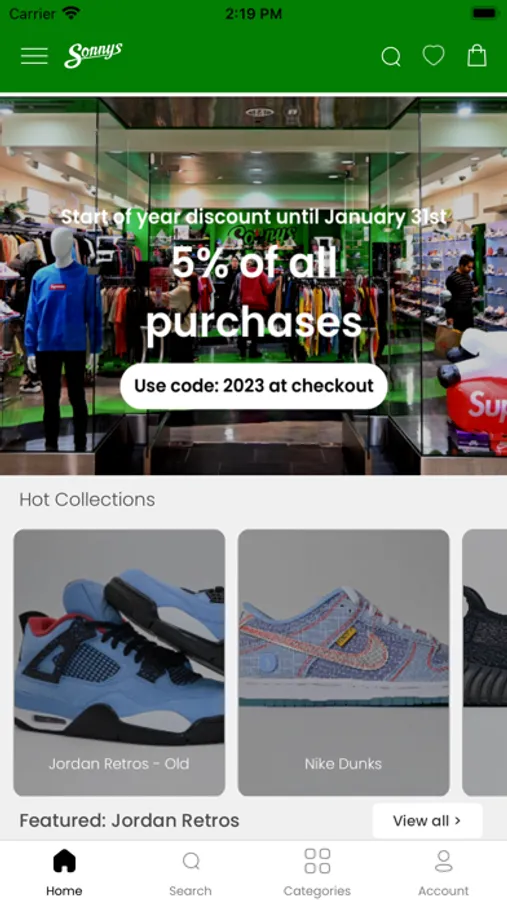Tap the Hot Collections heading
The image size is (507, 900).
pos(87,499)
